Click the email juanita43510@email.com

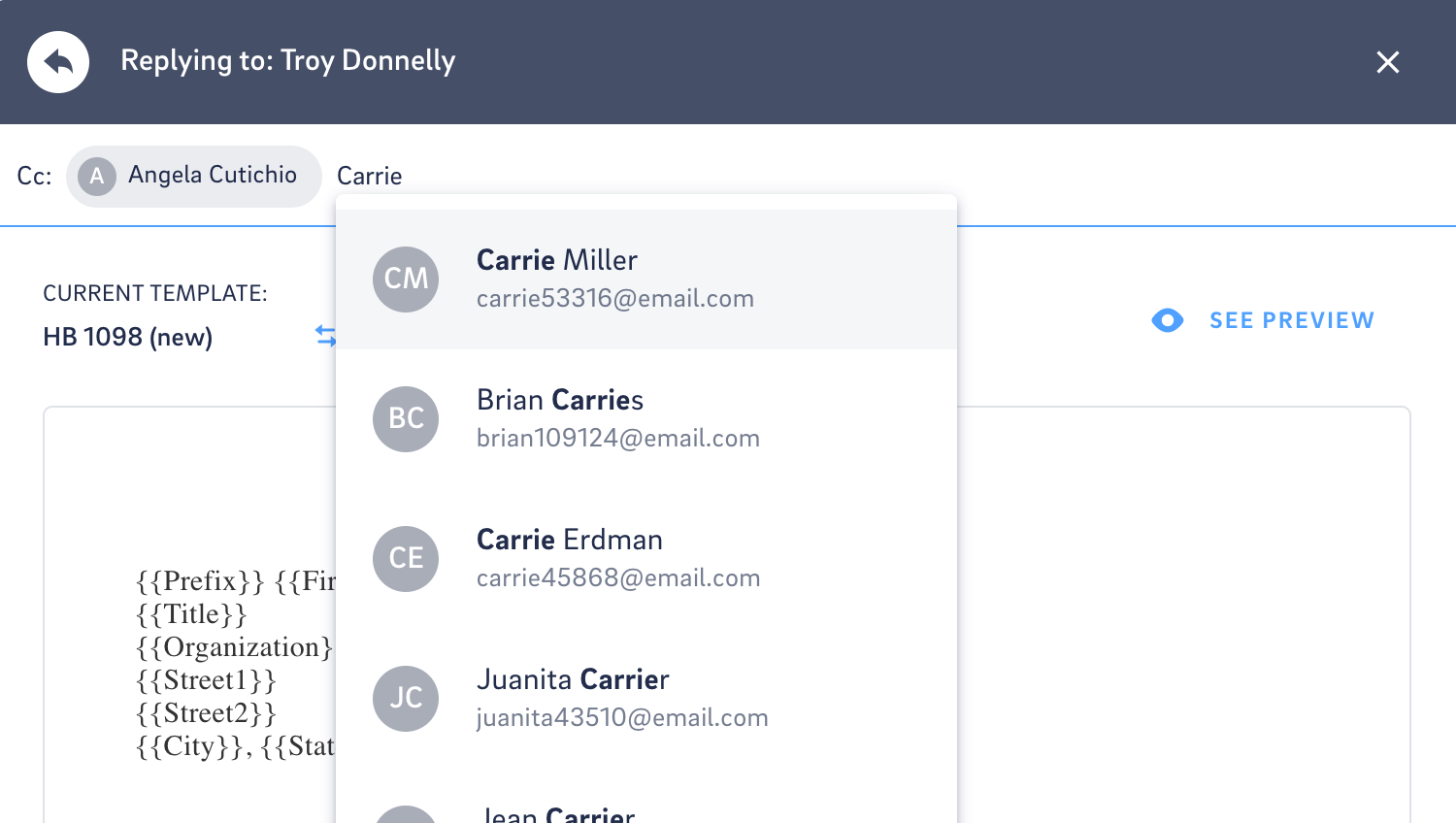(x=622, y=717)
